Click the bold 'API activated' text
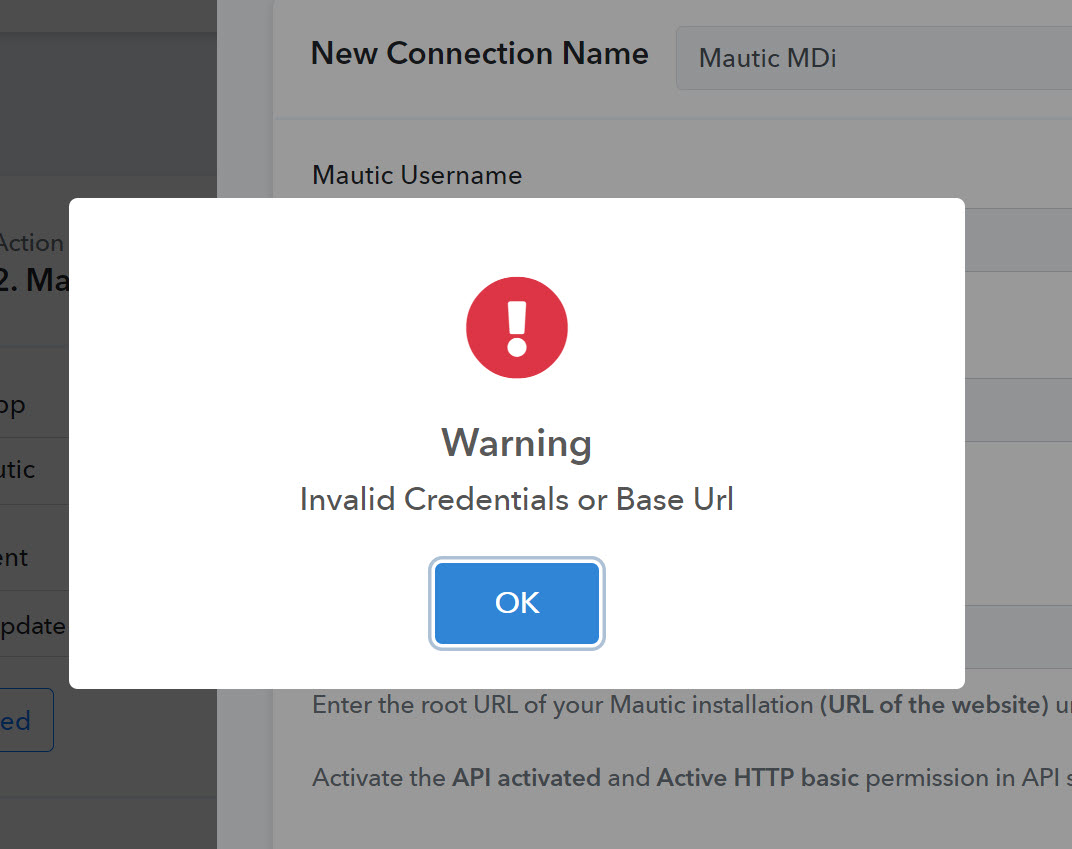The height and width of the screenshot is (849, 1072). 526,778
